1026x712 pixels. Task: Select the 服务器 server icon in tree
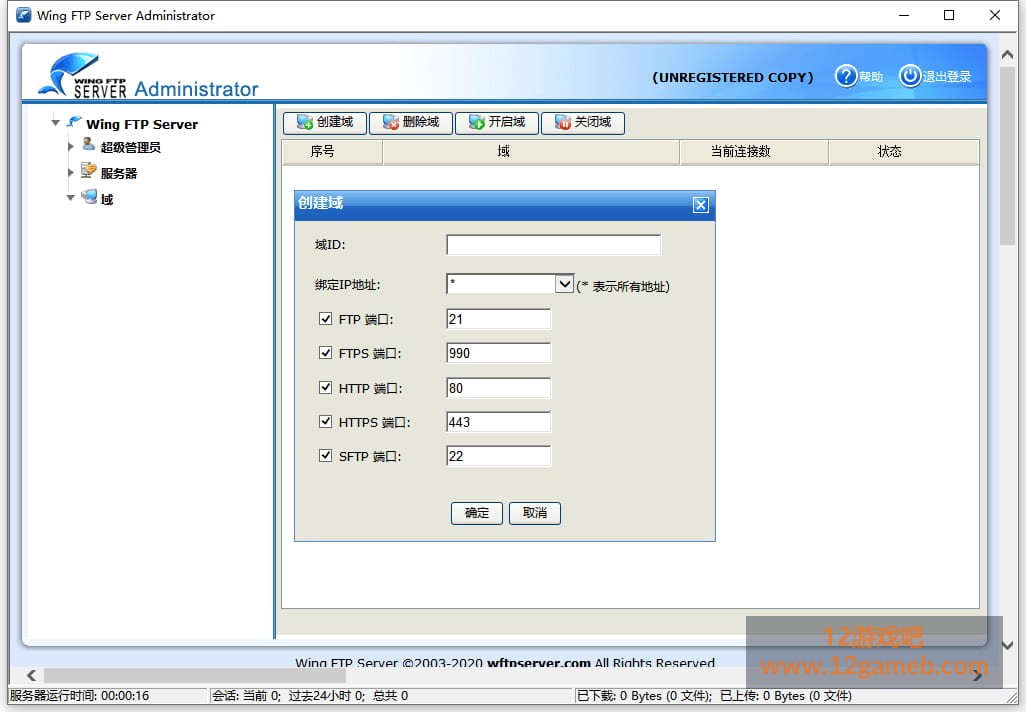89,171
